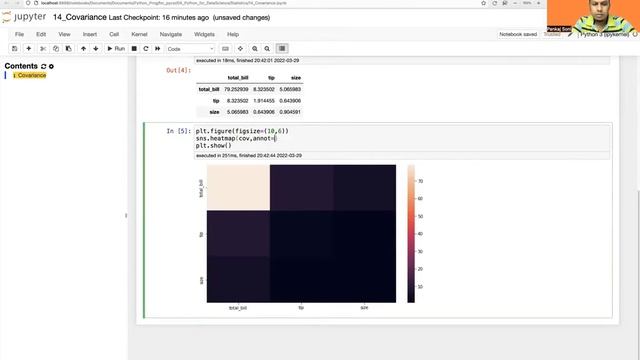Open the Insert menu
This screenshot has height=360, width=640.
[x=90, y=34]
